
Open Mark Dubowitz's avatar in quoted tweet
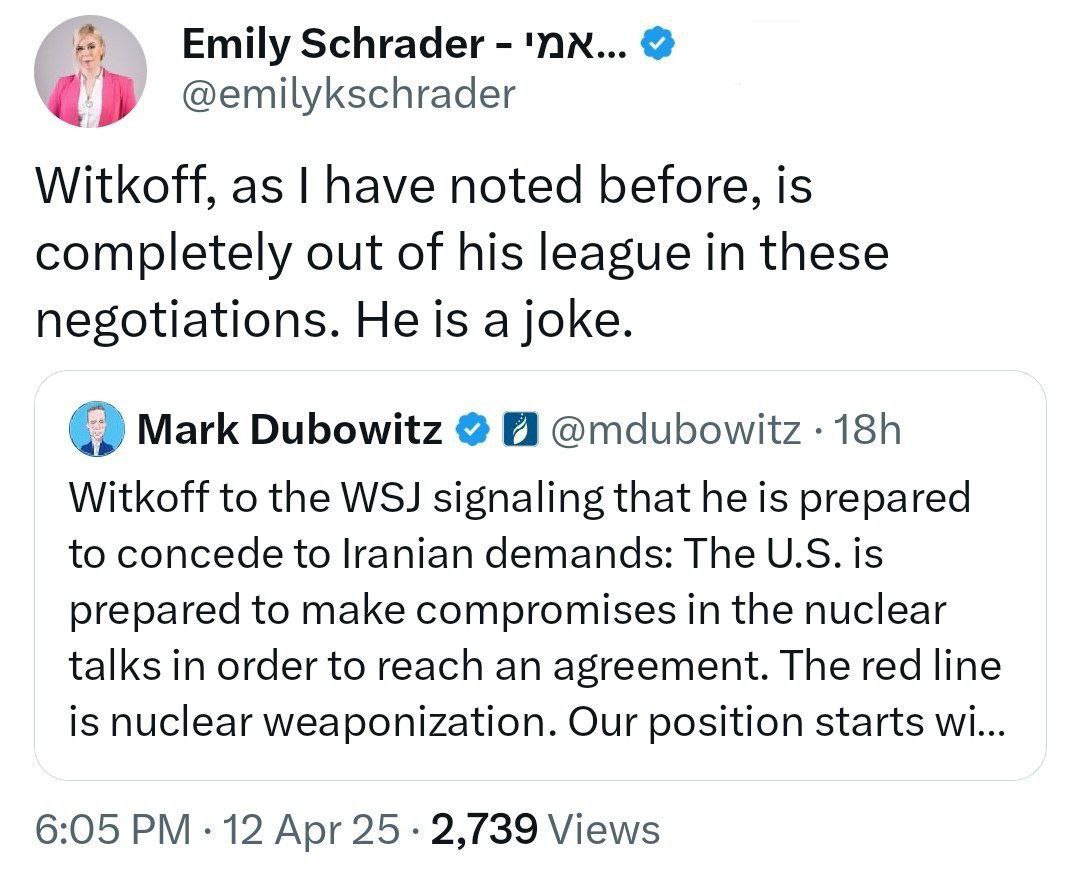click(96, 429)
